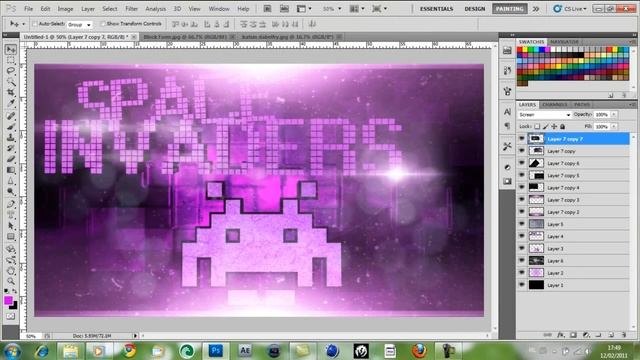Select the History Brush tool
The image size is (640, 360).
click(x=11, y=148)
